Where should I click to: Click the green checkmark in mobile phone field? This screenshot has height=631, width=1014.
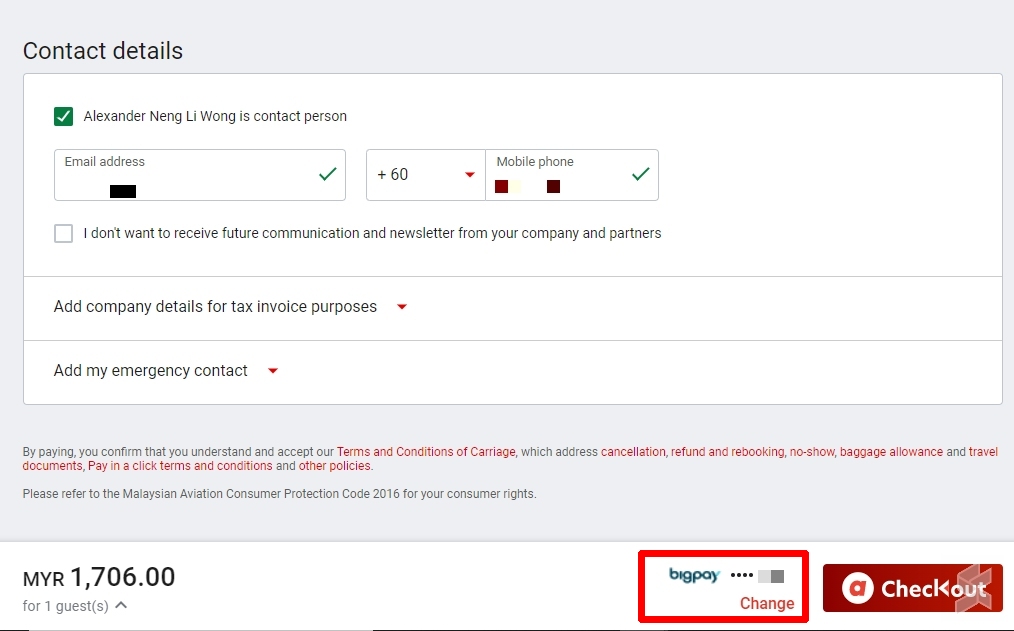coord(641,174)
